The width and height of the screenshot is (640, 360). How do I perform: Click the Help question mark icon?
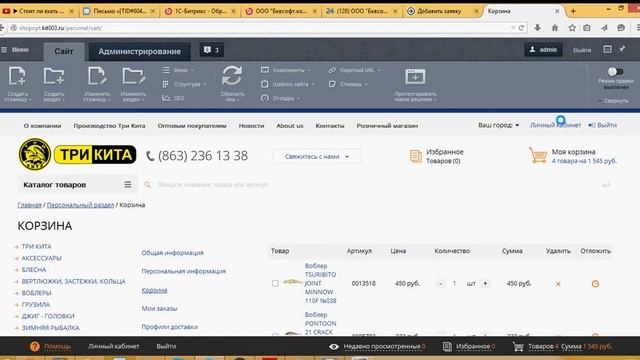click(35, 347)
